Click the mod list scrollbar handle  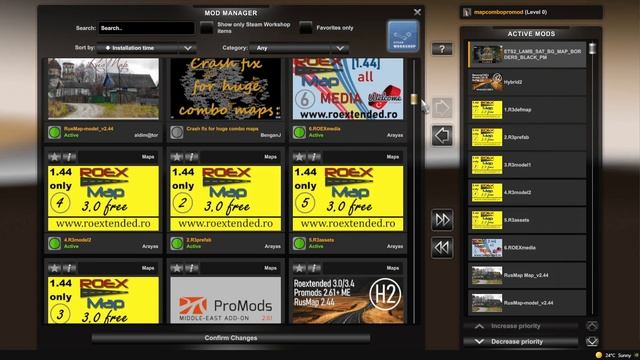pyautogui.click(x=414, y=99)
